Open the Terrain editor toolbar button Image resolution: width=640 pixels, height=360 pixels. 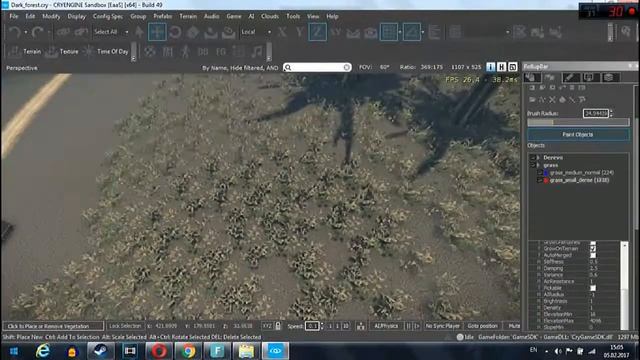tap(25, 51)
